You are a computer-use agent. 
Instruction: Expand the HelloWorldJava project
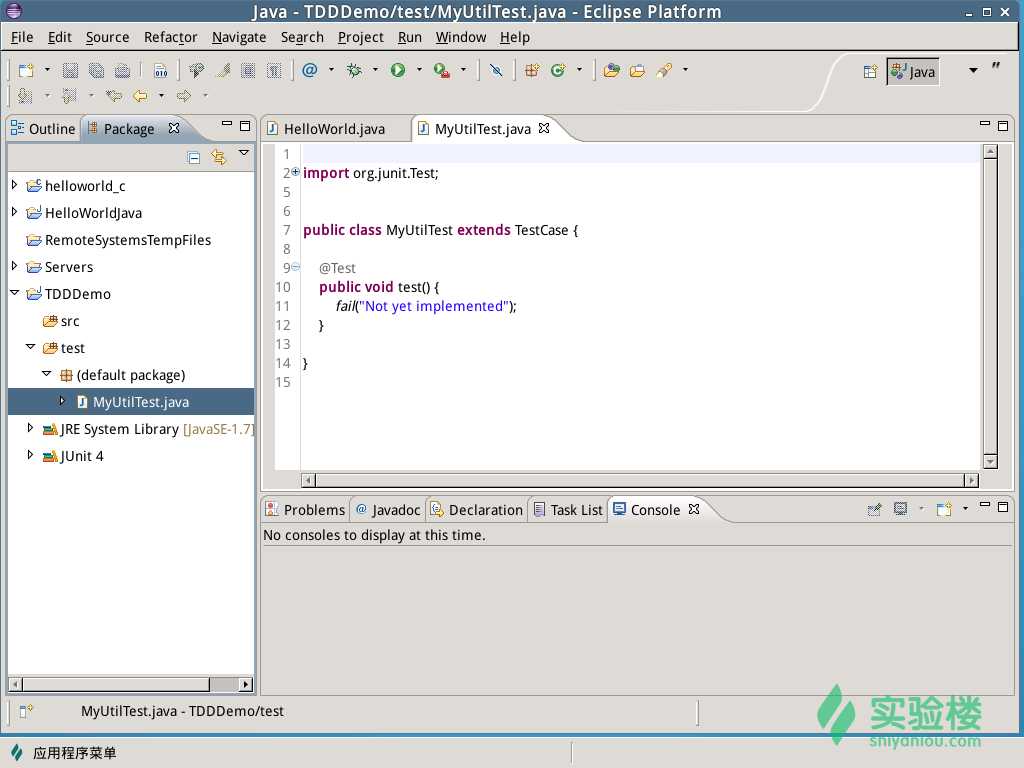point(14,212)
